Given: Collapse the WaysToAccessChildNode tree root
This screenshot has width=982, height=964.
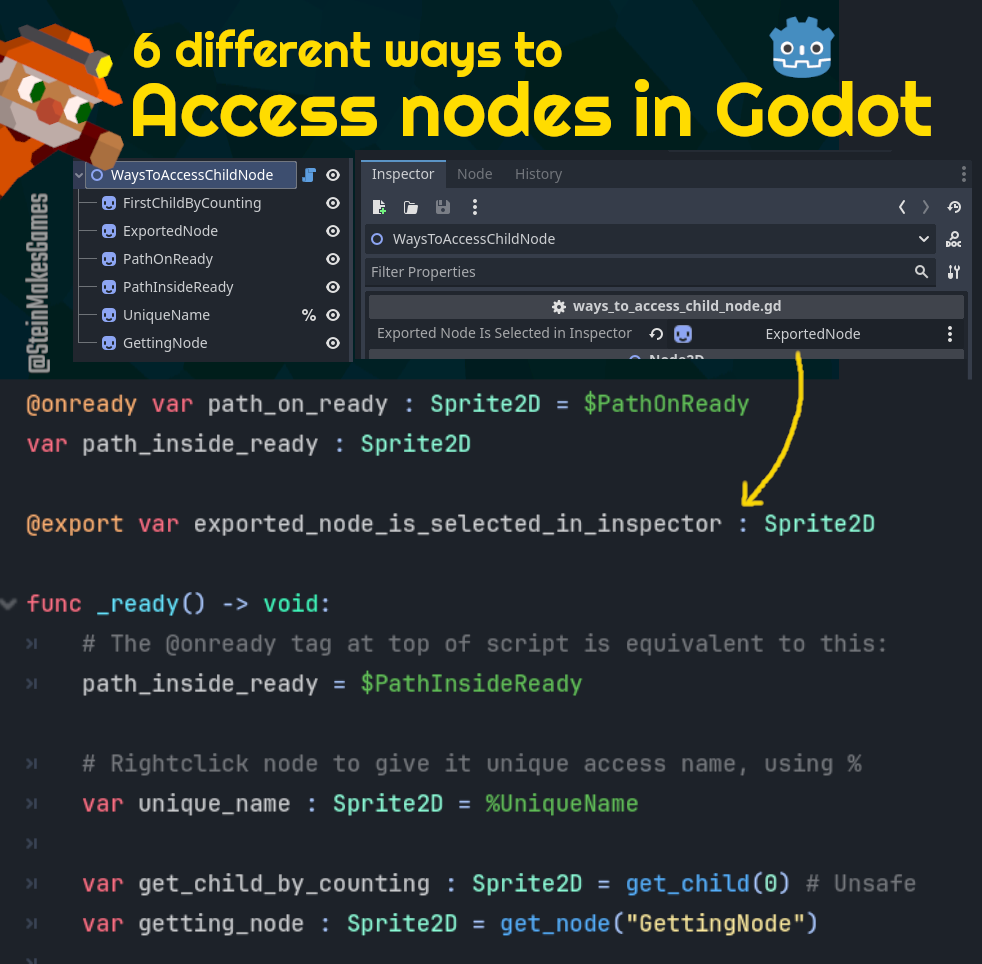Looking at the screenshot, I should pos(79,175).
